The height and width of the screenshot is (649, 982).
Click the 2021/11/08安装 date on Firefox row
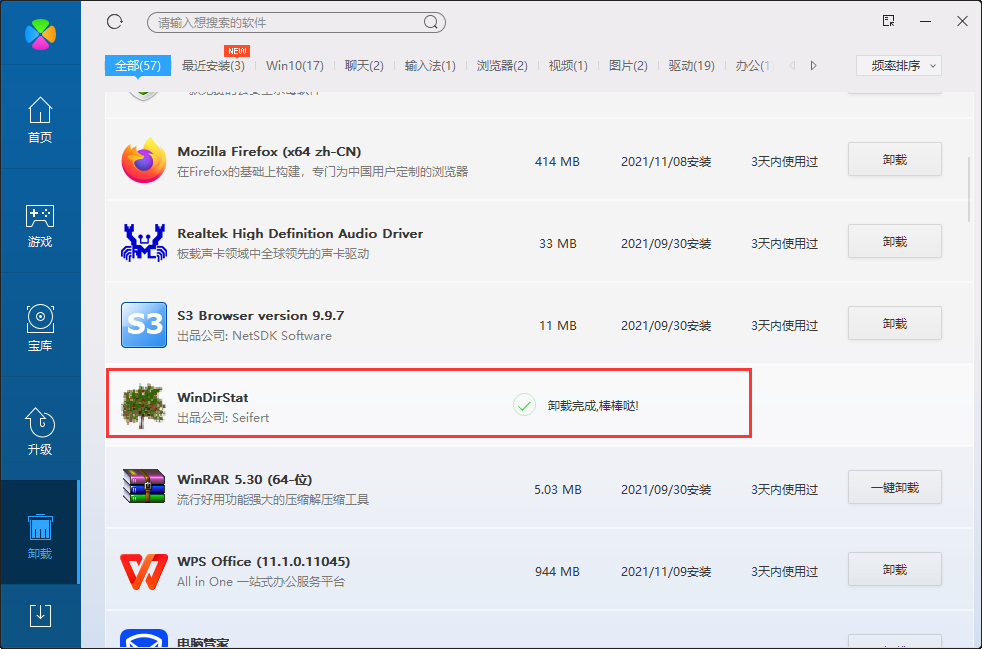pos(666,162)
